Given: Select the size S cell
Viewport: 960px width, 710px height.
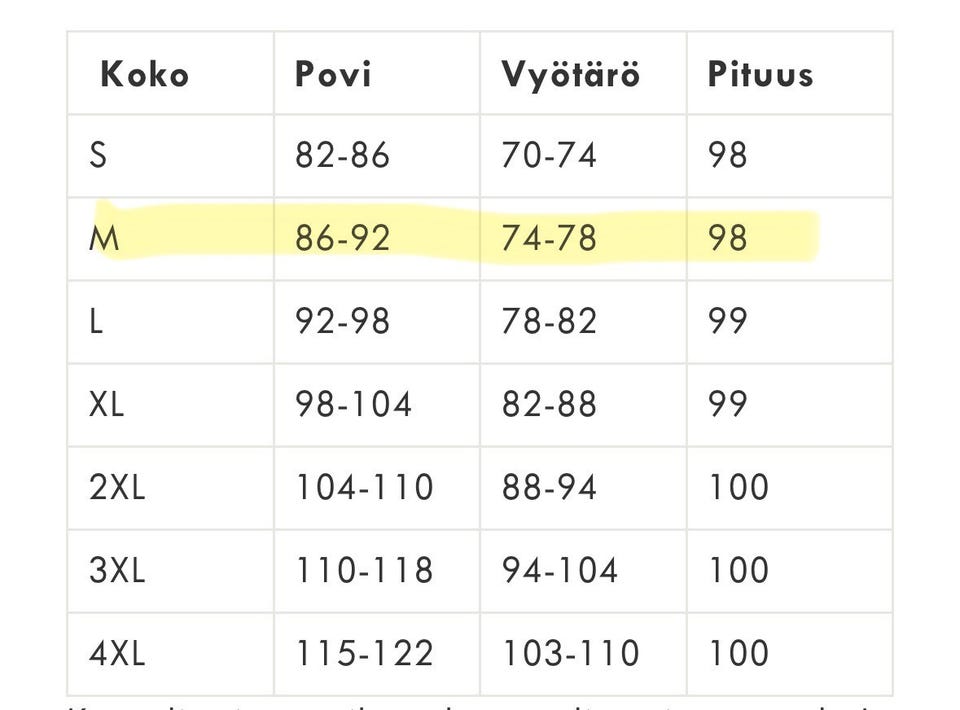Looking at the screenshot, I should 98,156.
